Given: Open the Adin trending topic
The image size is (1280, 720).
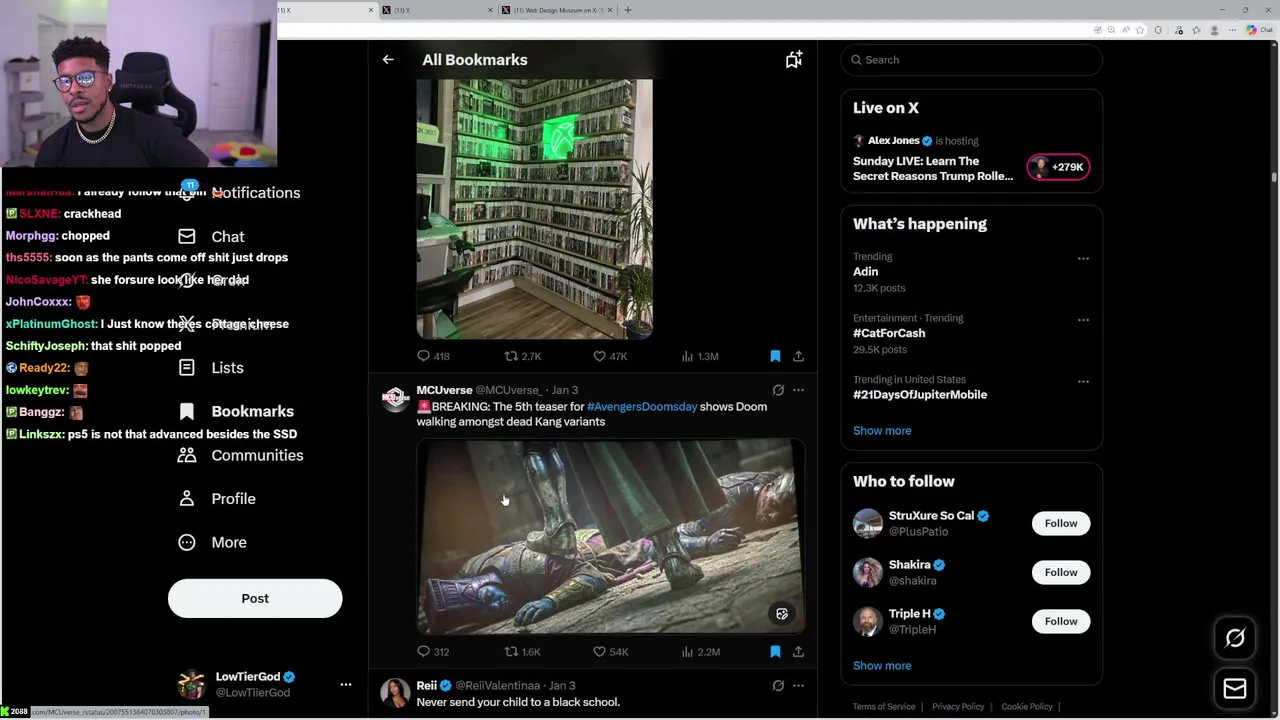Looking at the screenshot, I should [865, 272].
